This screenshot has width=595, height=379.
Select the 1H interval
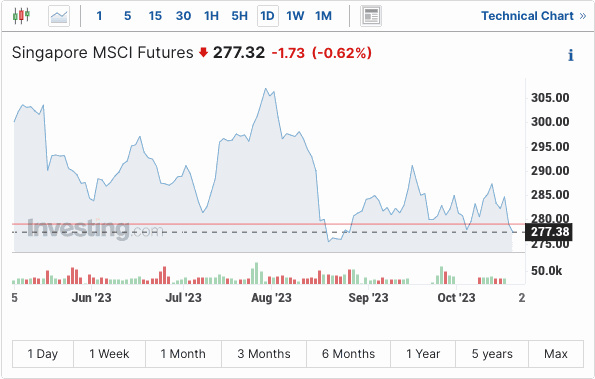point(211,16)
